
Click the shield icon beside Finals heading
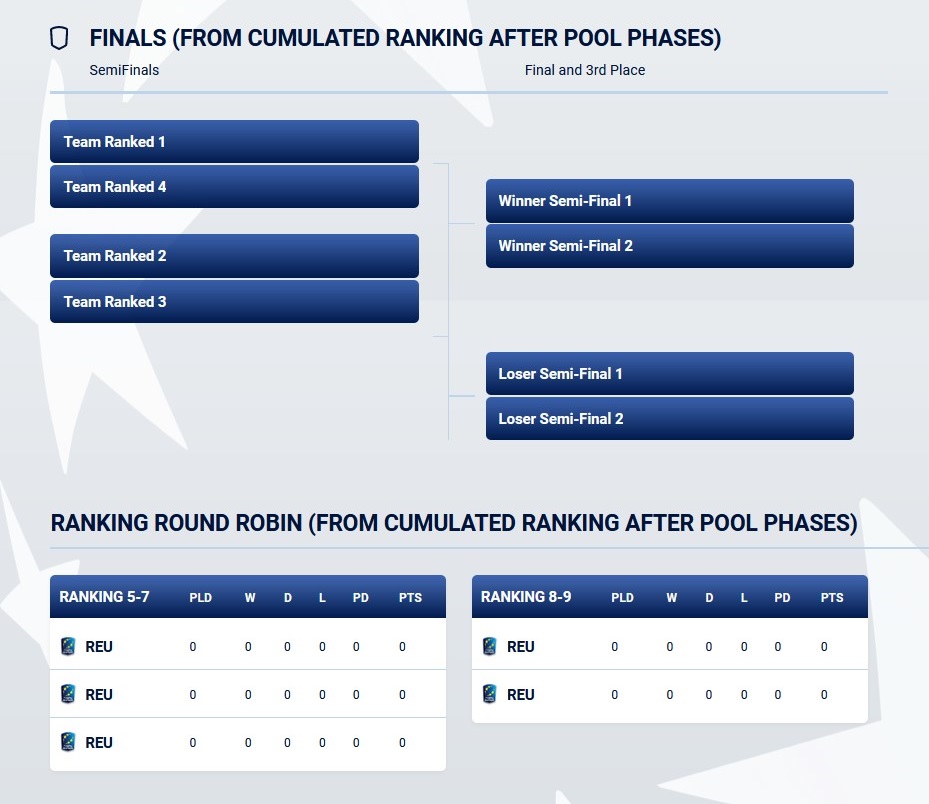point(59,38)
